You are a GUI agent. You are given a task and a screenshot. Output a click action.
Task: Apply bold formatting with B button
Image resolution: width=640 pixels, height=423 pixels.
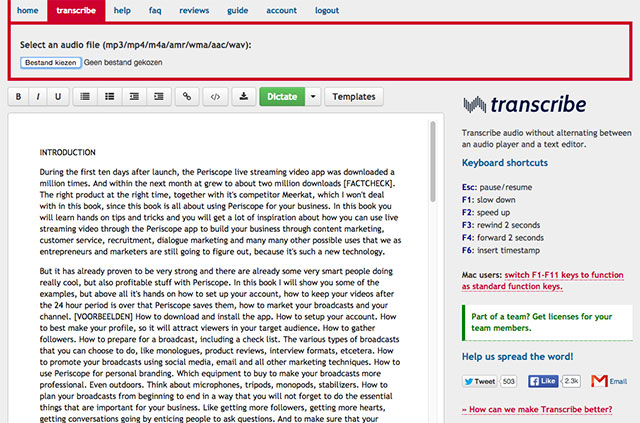(18, 97)
